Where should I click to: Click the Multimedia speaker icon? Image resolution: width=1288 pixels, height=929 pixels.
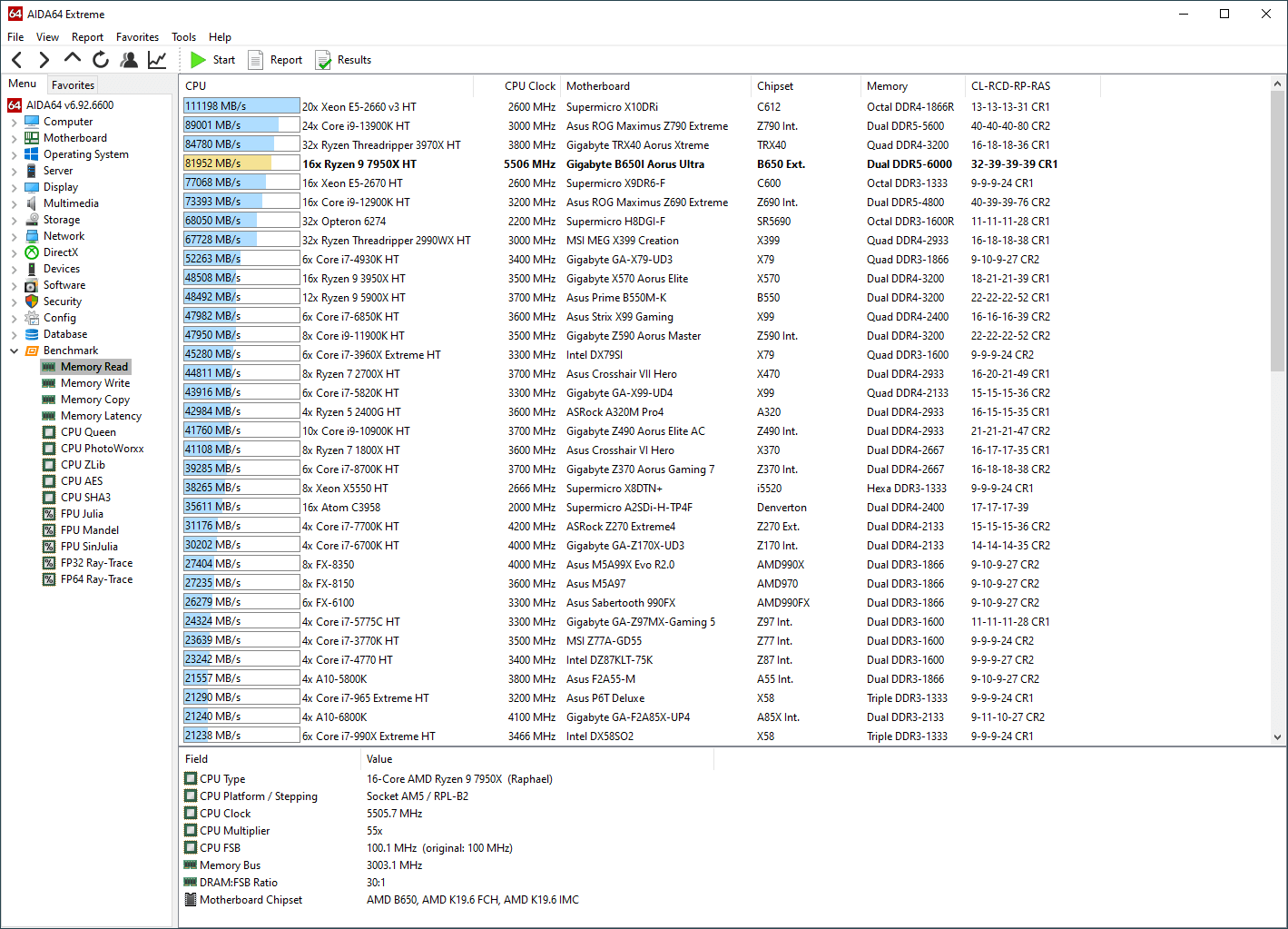tap(33, 203)
